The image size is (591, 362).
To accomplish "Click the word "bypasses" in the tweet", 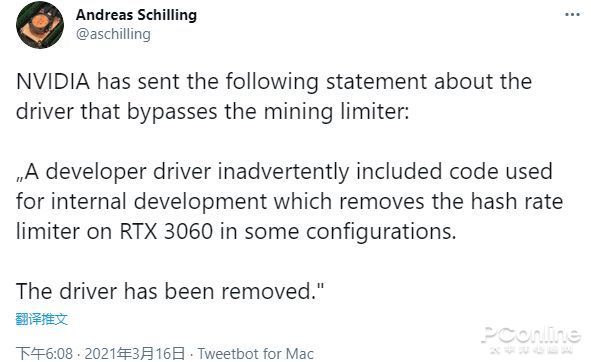I will pyautogui.click(x=172, y=112).
